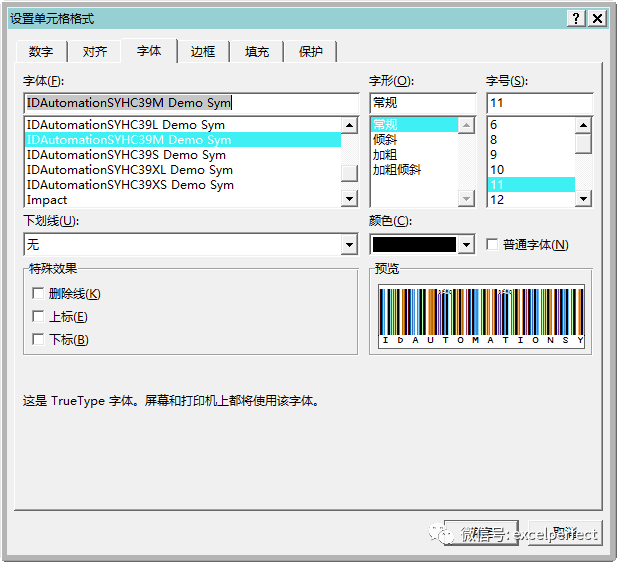Click style list up arrow
Screen dimensions: 617x562
point(466,126)
